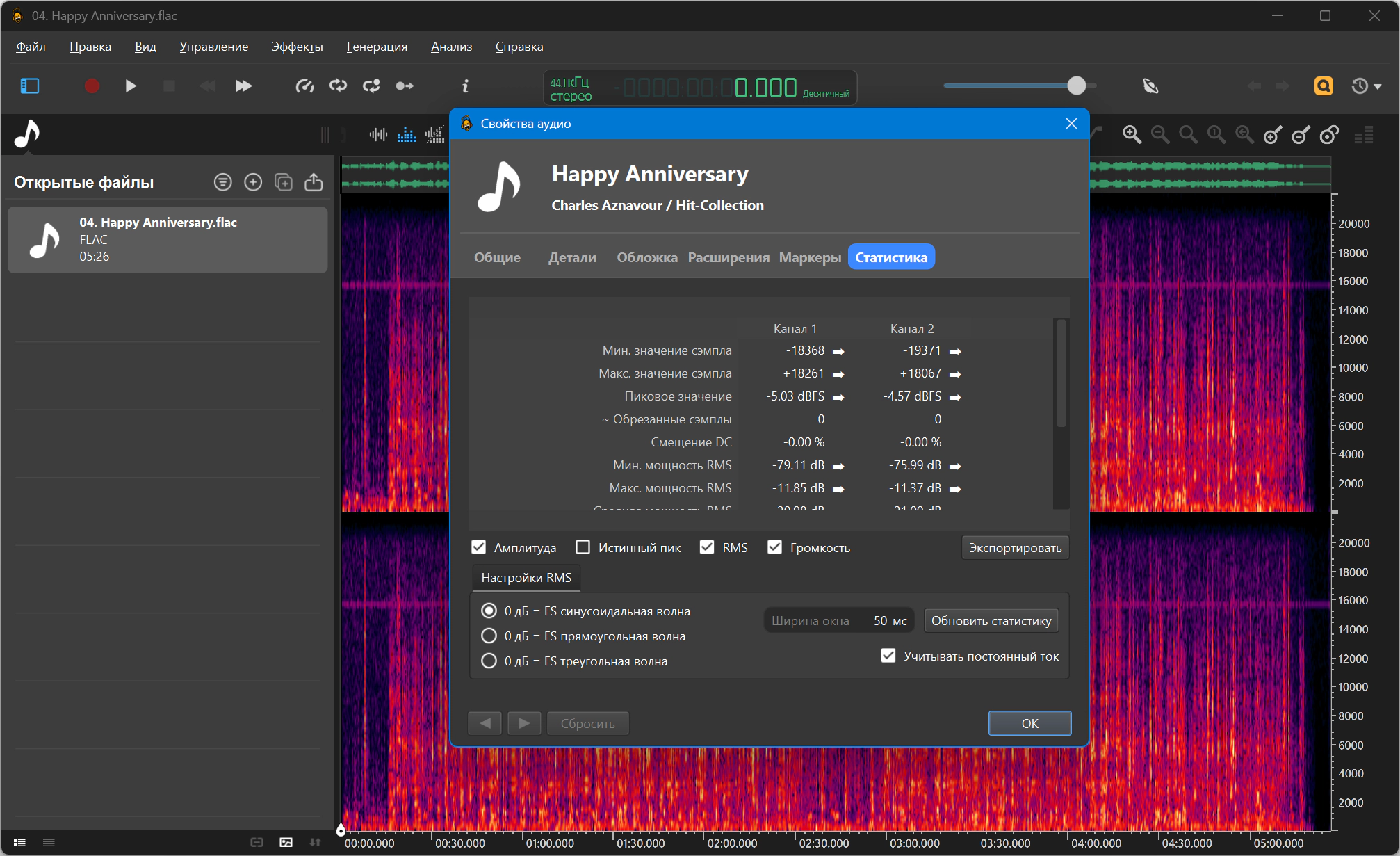Click the vertical zoom out icon
The image size is (1400, 856).
pyautogui.click(x=1301, y=135)
